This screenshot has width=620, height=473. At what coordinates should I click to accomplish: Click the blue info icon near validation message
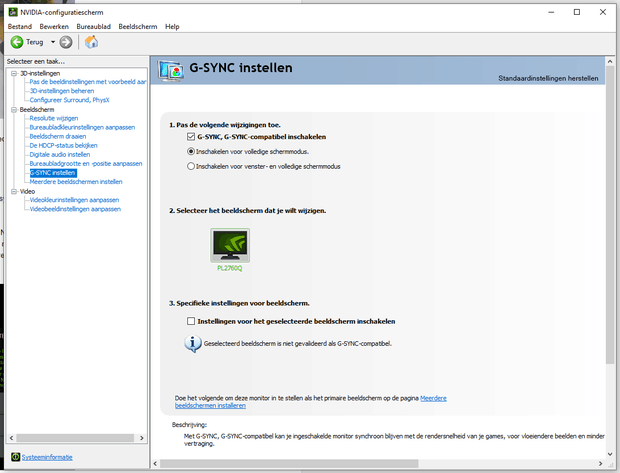point(193,344)
